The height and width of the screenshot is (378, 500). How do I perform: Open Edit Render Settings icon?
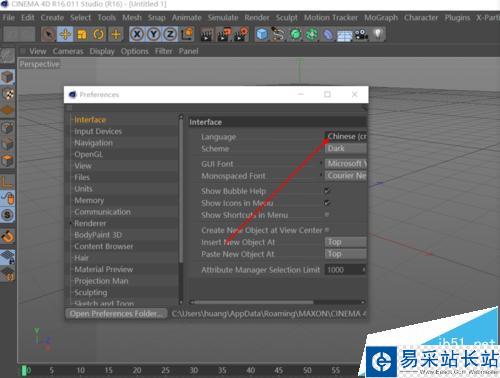click(x=241, y=34)
